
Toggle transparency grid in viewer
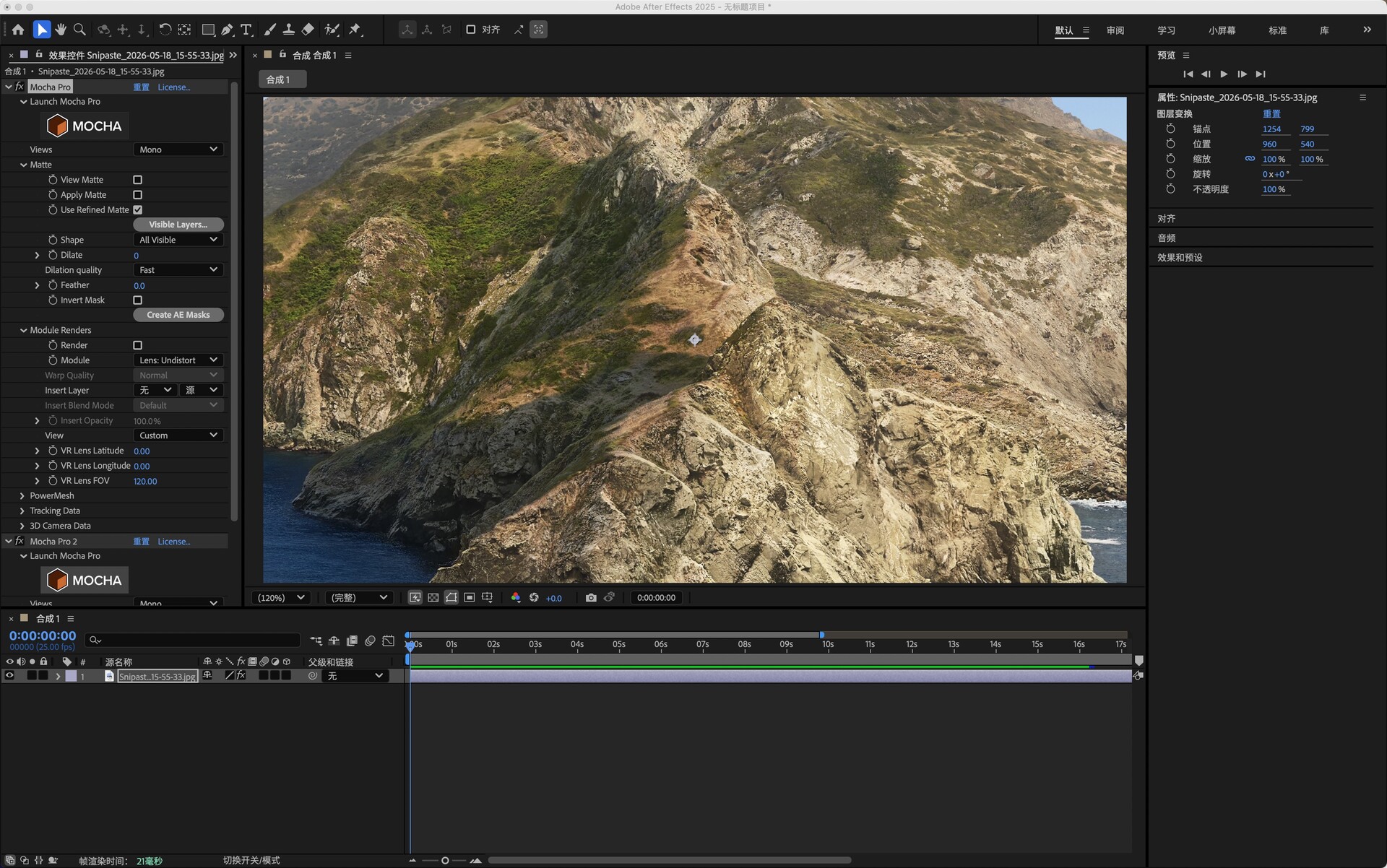click(x=433, y=598)
